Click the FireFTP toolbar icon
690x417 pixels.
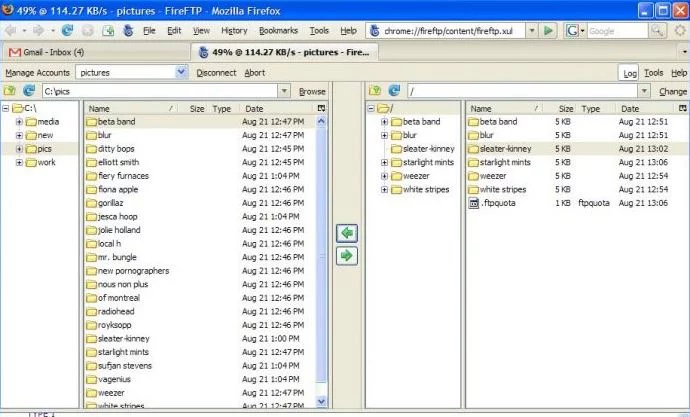(128, 30)
